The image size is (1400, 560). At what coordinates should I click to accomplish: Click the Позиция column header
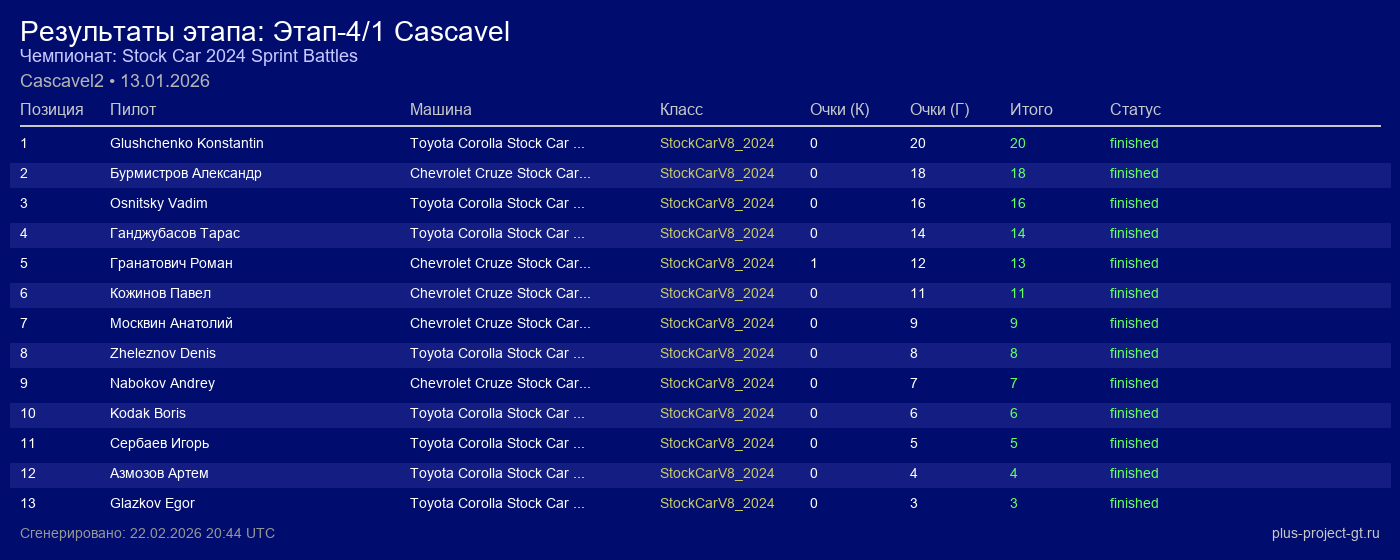(x=52, y=109)
